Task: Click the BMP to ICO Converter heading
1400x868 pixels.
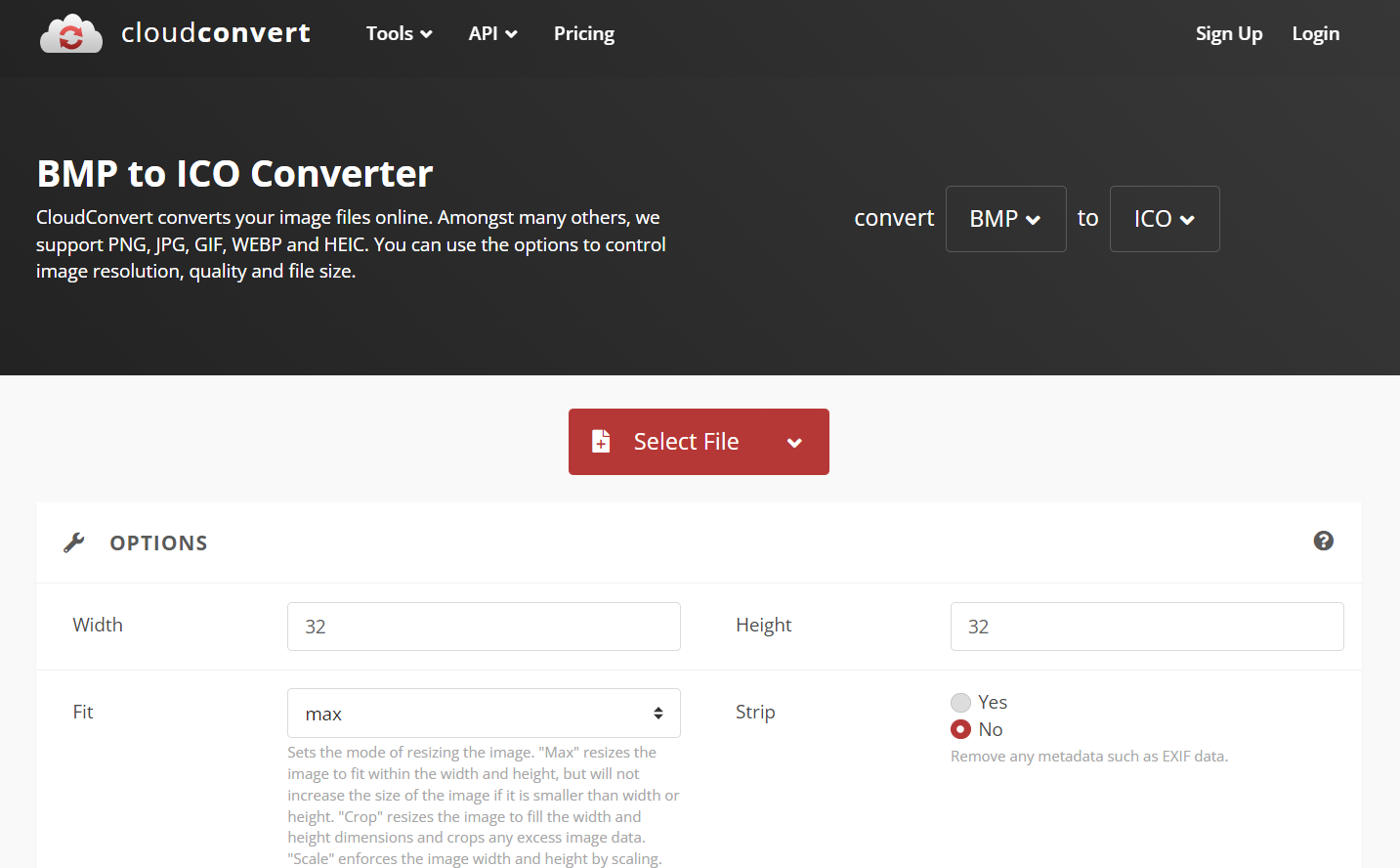Action: pyautogui.click(x=234, y=173)
